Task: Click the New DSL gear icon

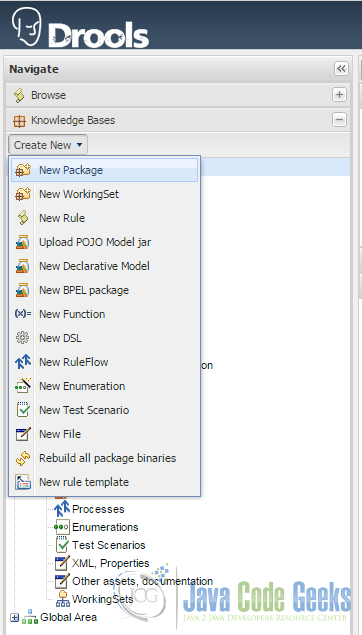Action: coord(23,338)
